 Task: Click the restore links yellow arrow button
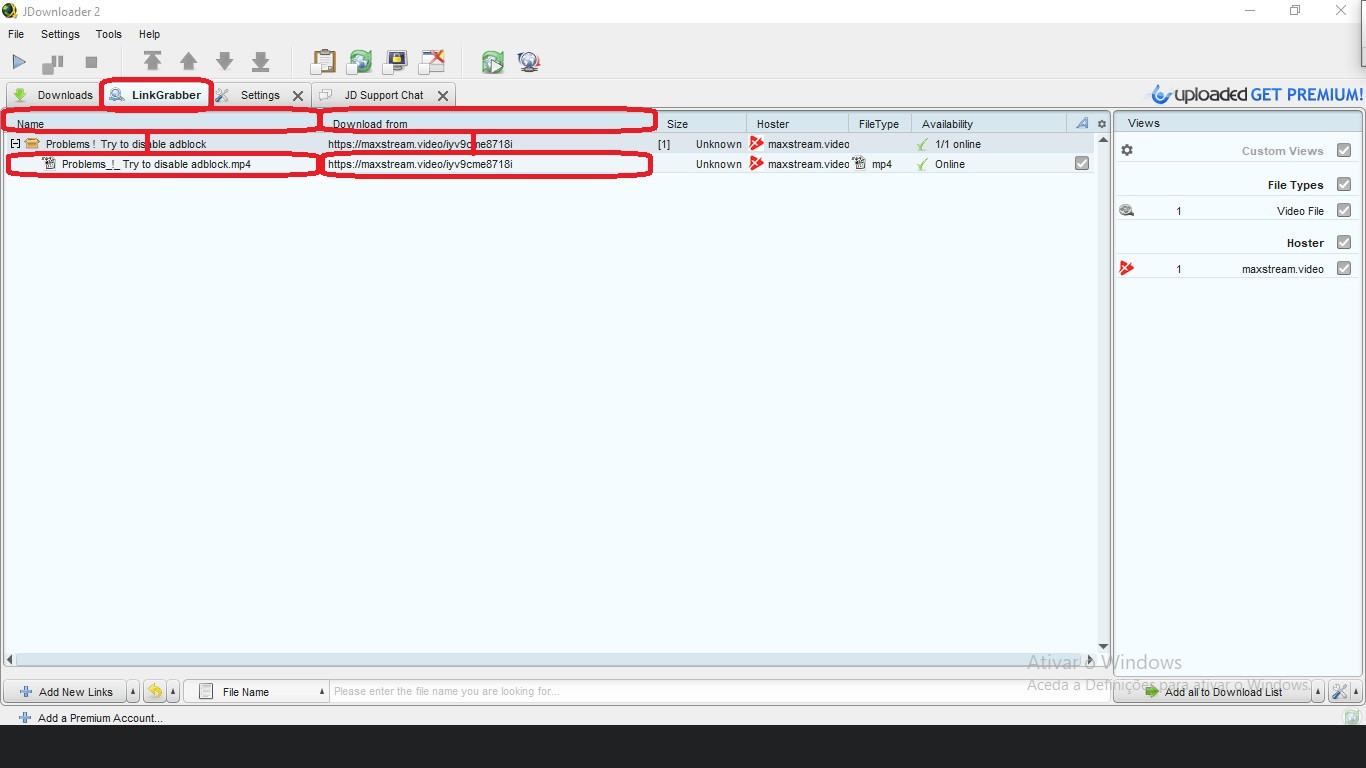pyautogui.click(x=155, y=691)
